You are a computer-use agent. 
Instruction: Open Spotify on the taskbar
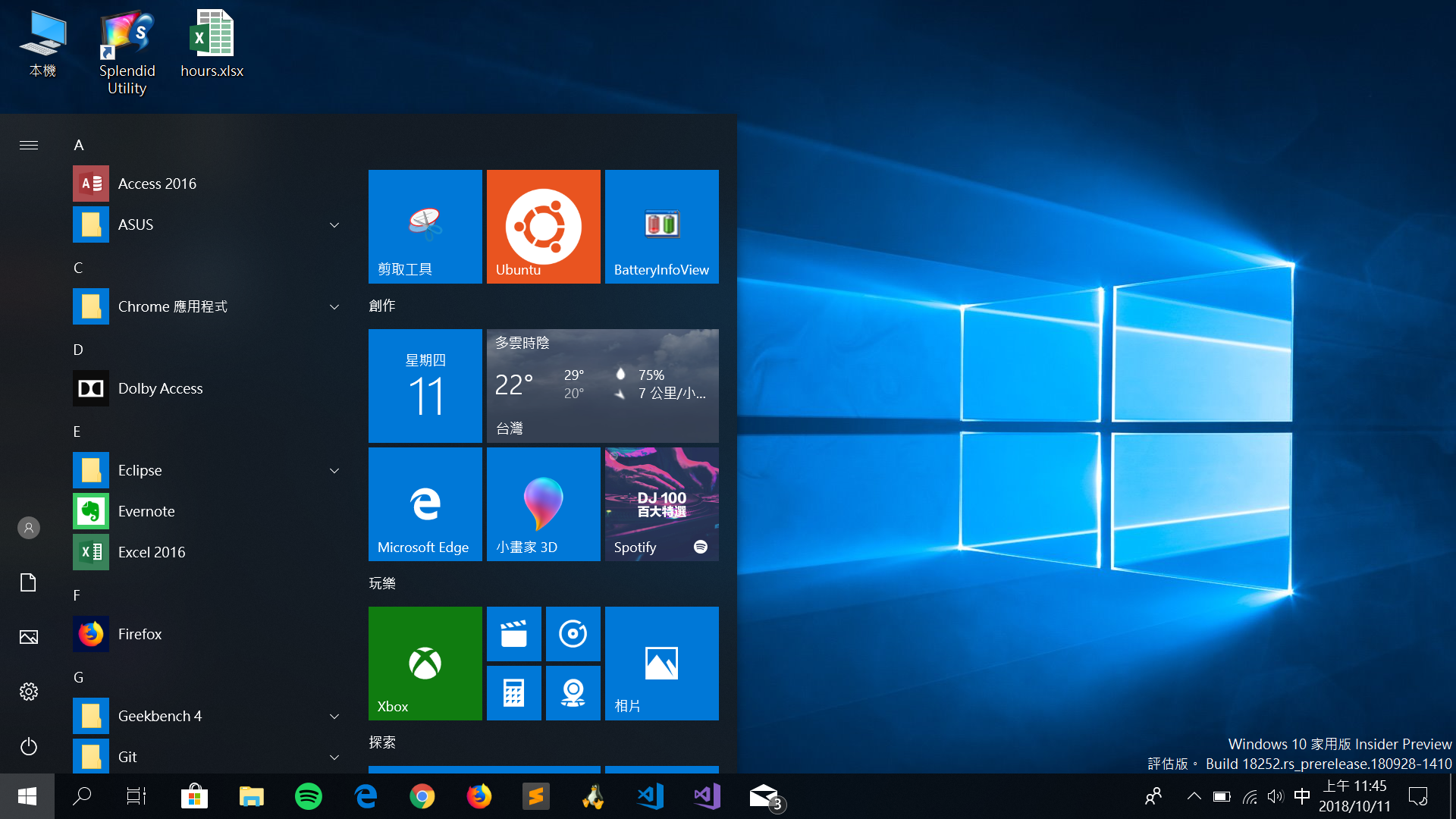[309, 796]
